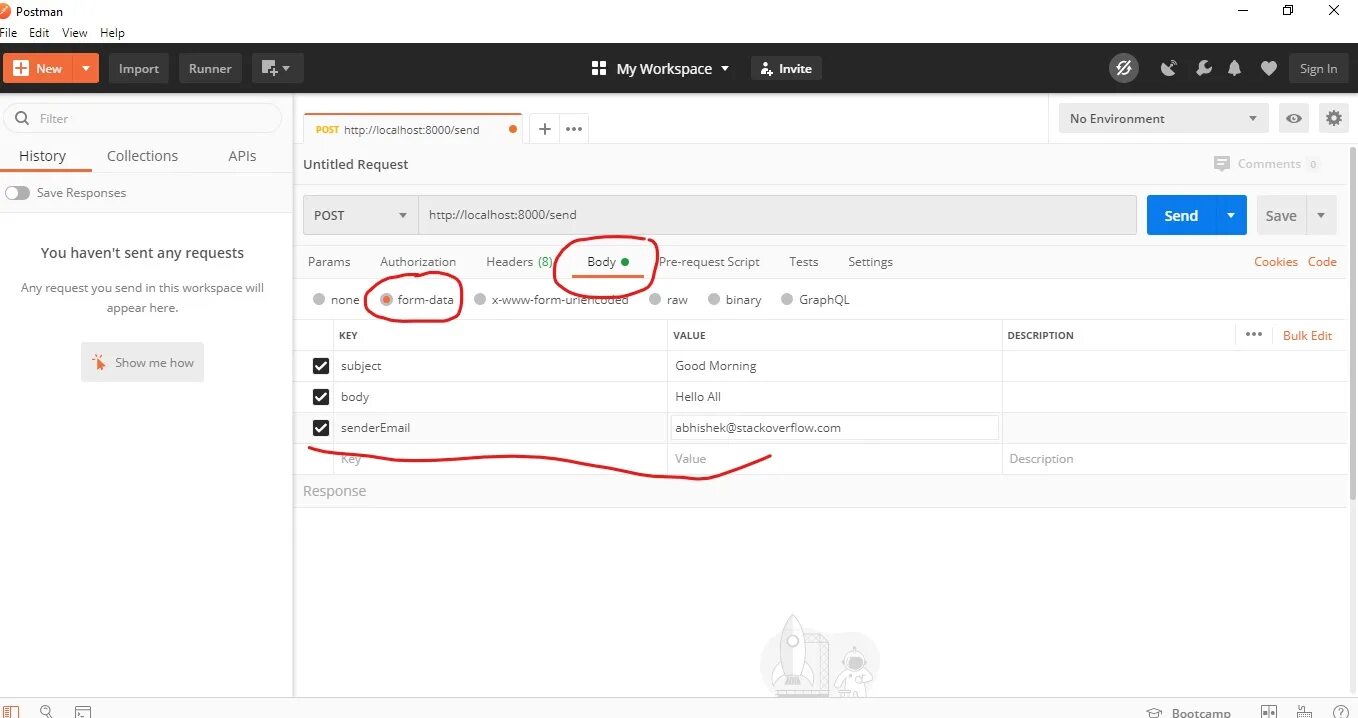The height and width of the screenshot is (718, 1358).
Task: Add a new request tab with plus icon
Action: coord(544,129)
